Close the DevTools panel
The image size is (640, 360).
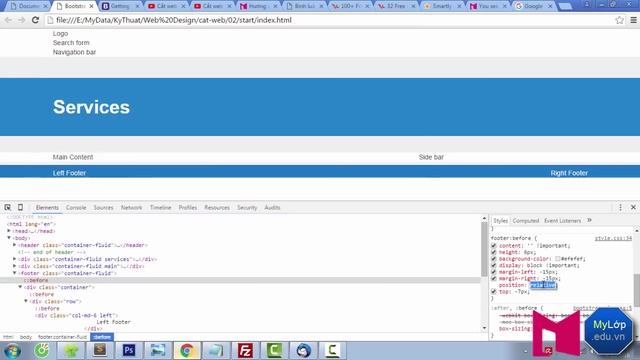coord(633,207)
